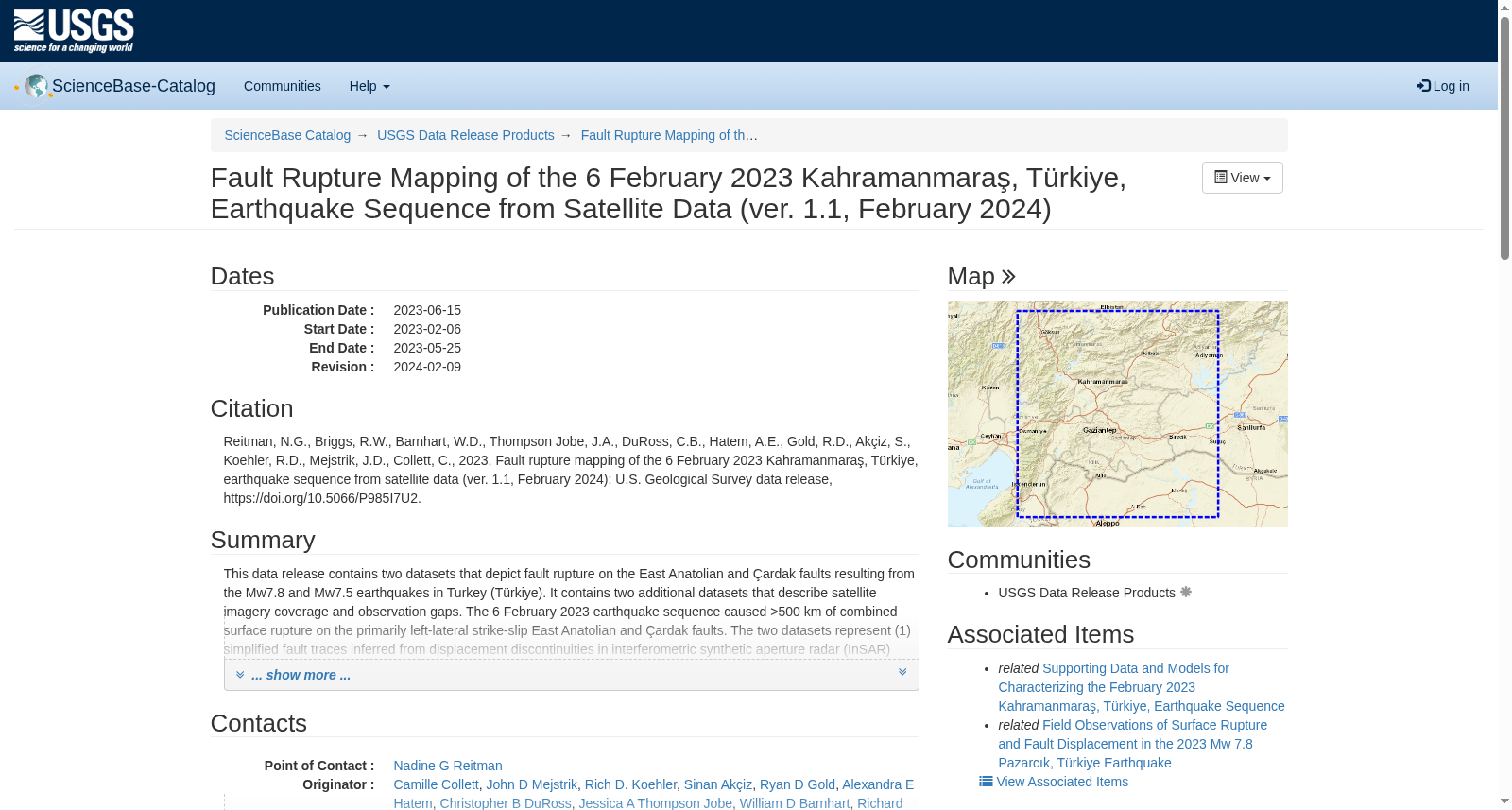This screenshot has width=1512, height=810.
Task: Open the ScienceBase-Catalog home link
Action: click(133, 86)
